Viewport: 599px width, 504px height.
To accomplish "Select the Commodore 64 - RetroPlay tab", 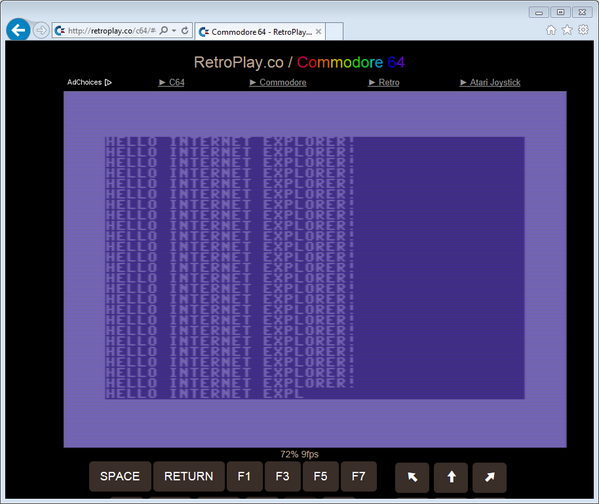I will click(261, 32).
